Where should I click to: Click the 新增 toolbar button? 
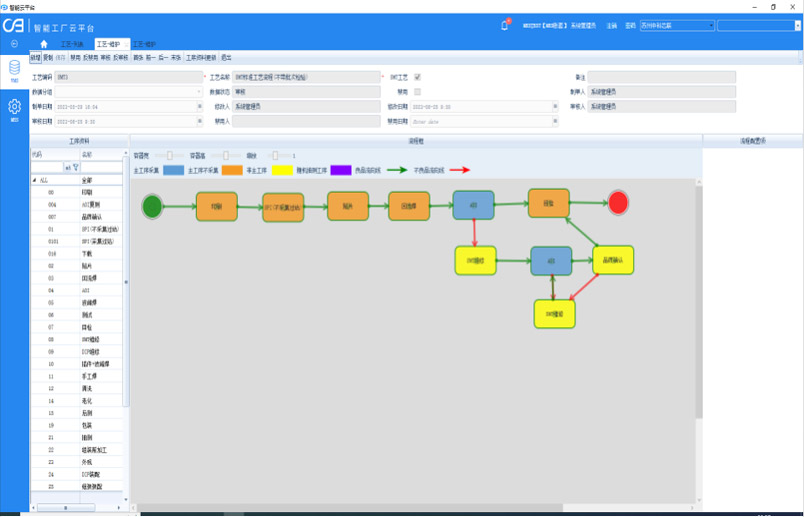[x=35, y=58]
